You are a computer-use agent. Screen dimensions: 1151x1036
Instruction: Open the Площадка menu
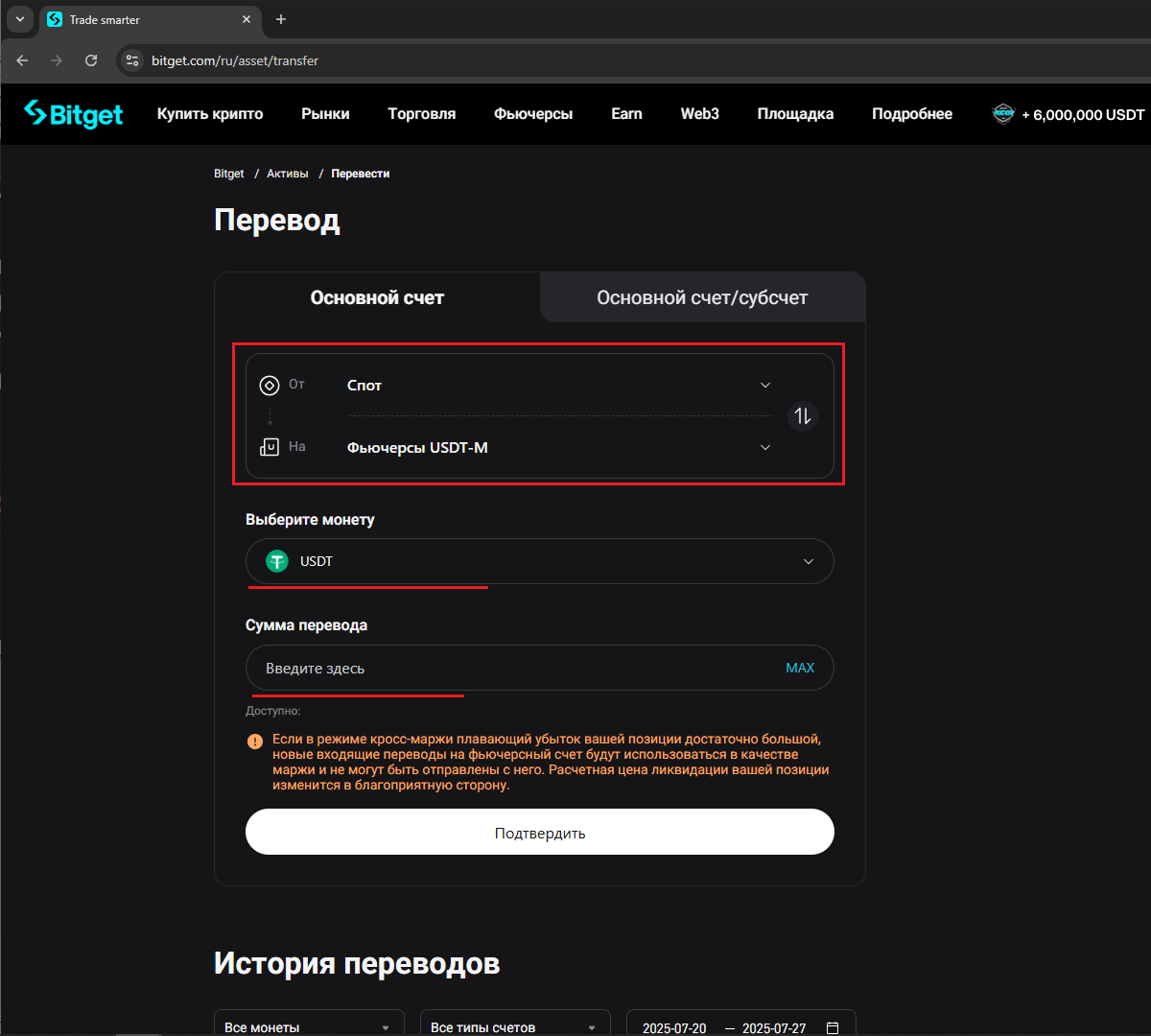click(x=795, y=114)
